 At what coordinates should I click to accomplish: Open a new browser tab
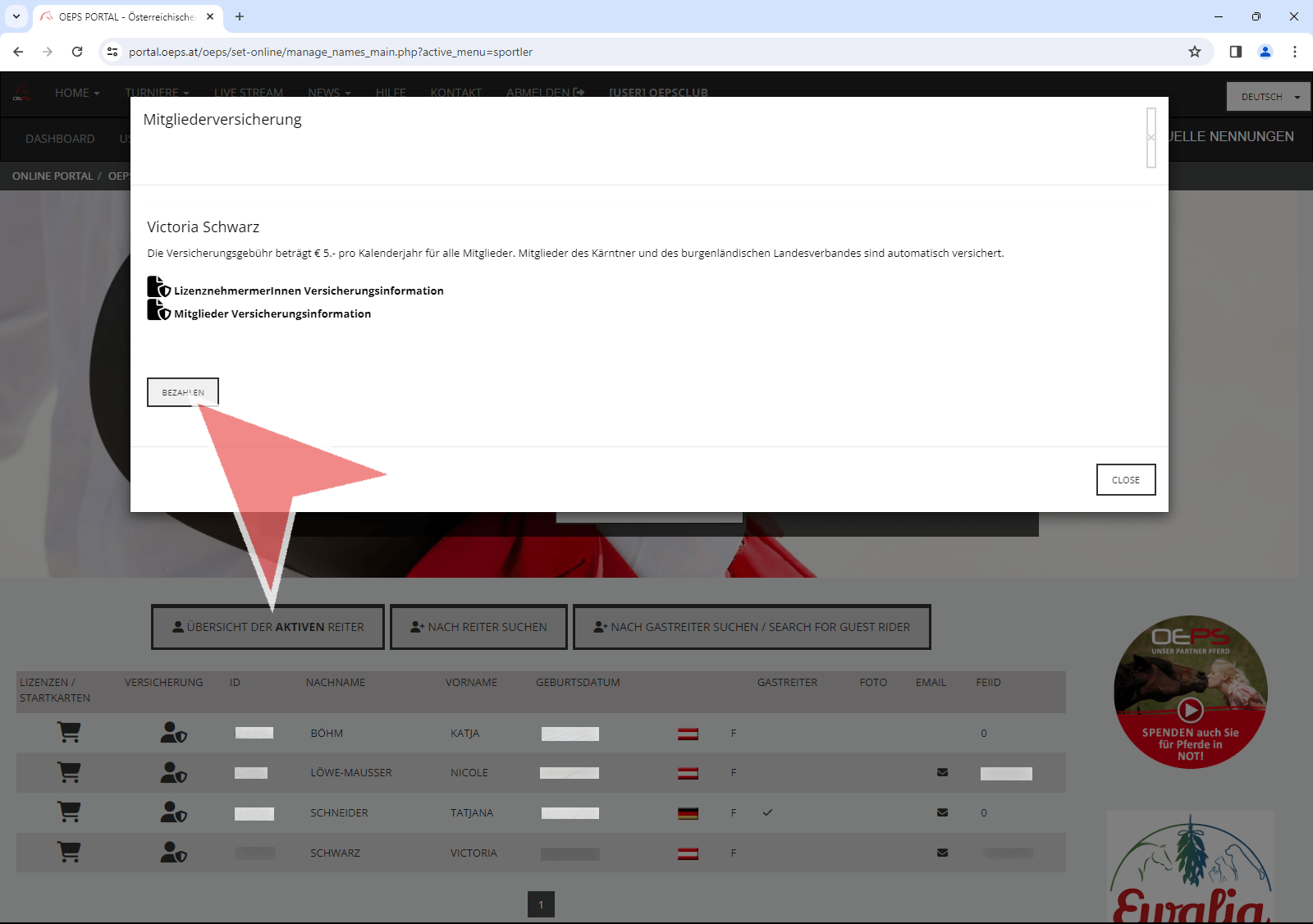pyautogui.click(x=240, y=16)
